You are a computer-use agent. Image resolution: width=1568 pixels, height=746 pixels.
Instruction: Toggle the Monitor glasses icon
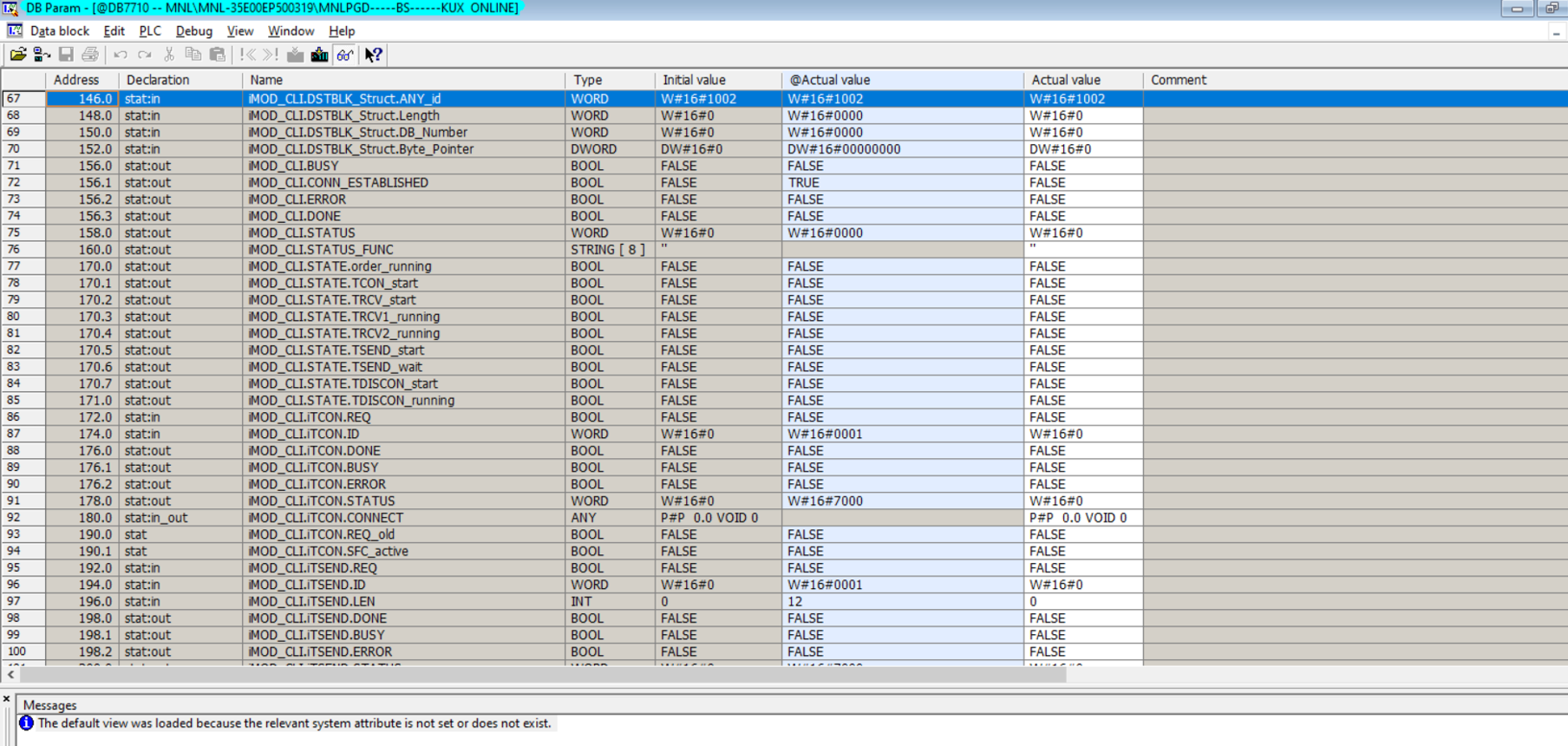point(345,55)
